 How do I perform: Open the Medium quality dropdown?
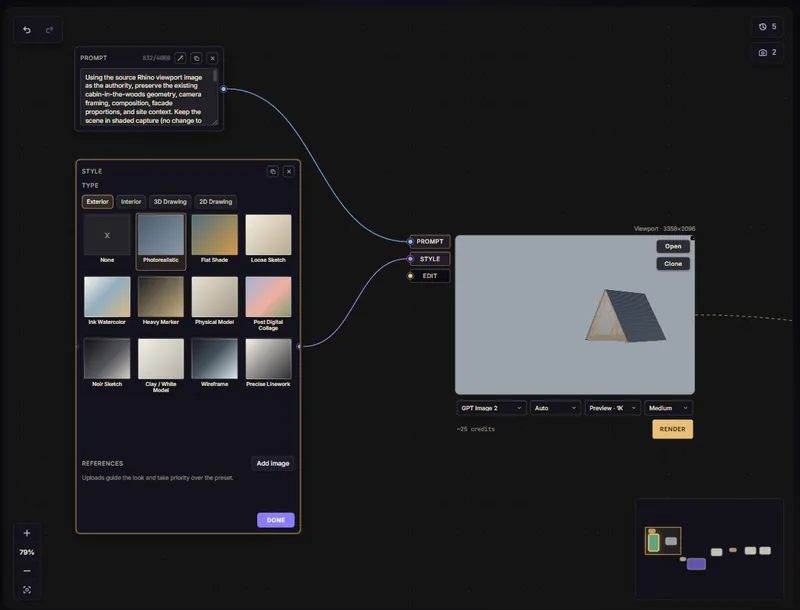[668, 408]
